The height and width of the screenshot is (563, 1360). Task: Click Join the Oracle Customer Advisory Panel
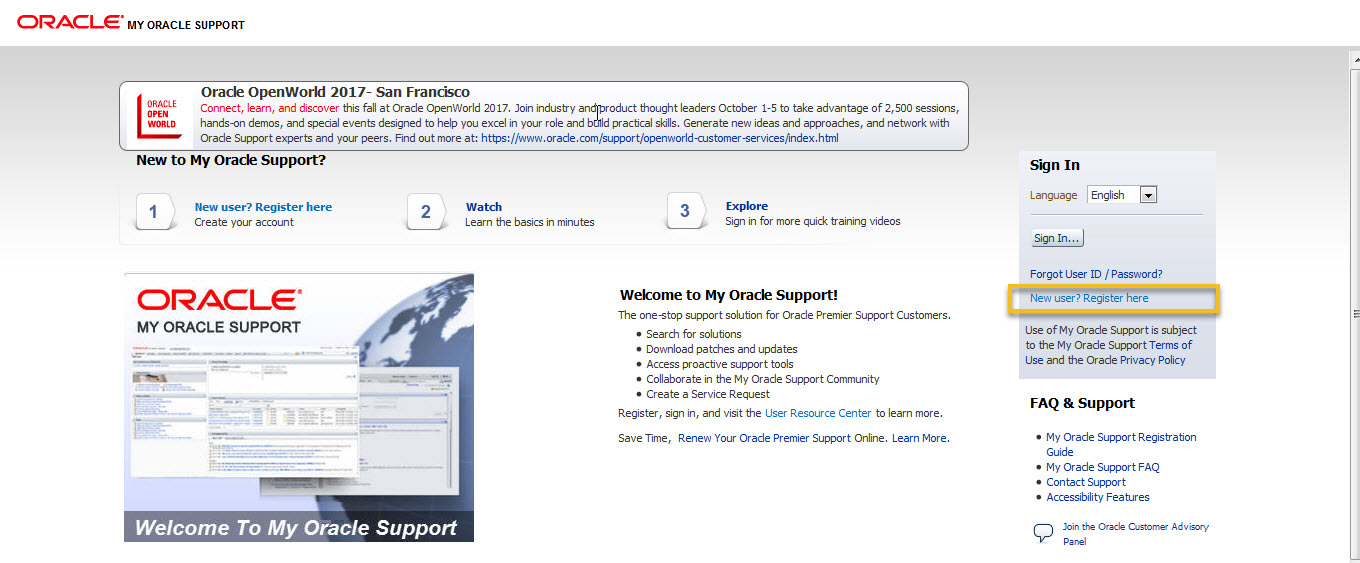pyautogui.click(x=1135, y=534)
